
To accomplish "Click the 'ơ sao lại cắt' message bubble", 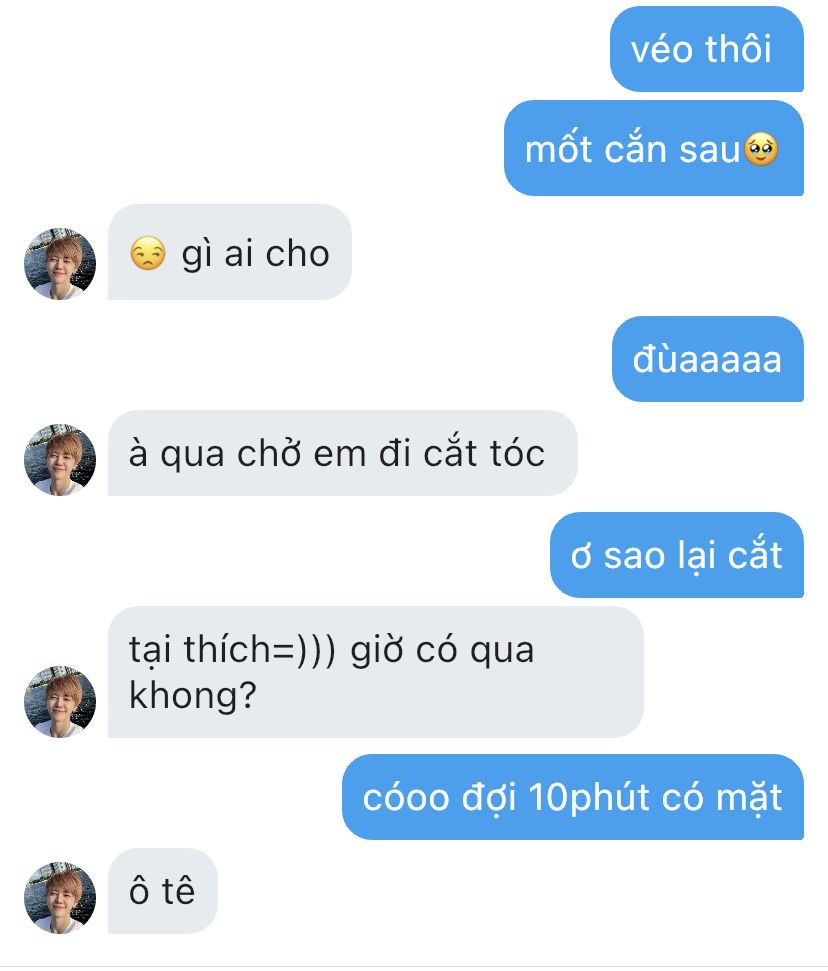I will click(677, 555).
